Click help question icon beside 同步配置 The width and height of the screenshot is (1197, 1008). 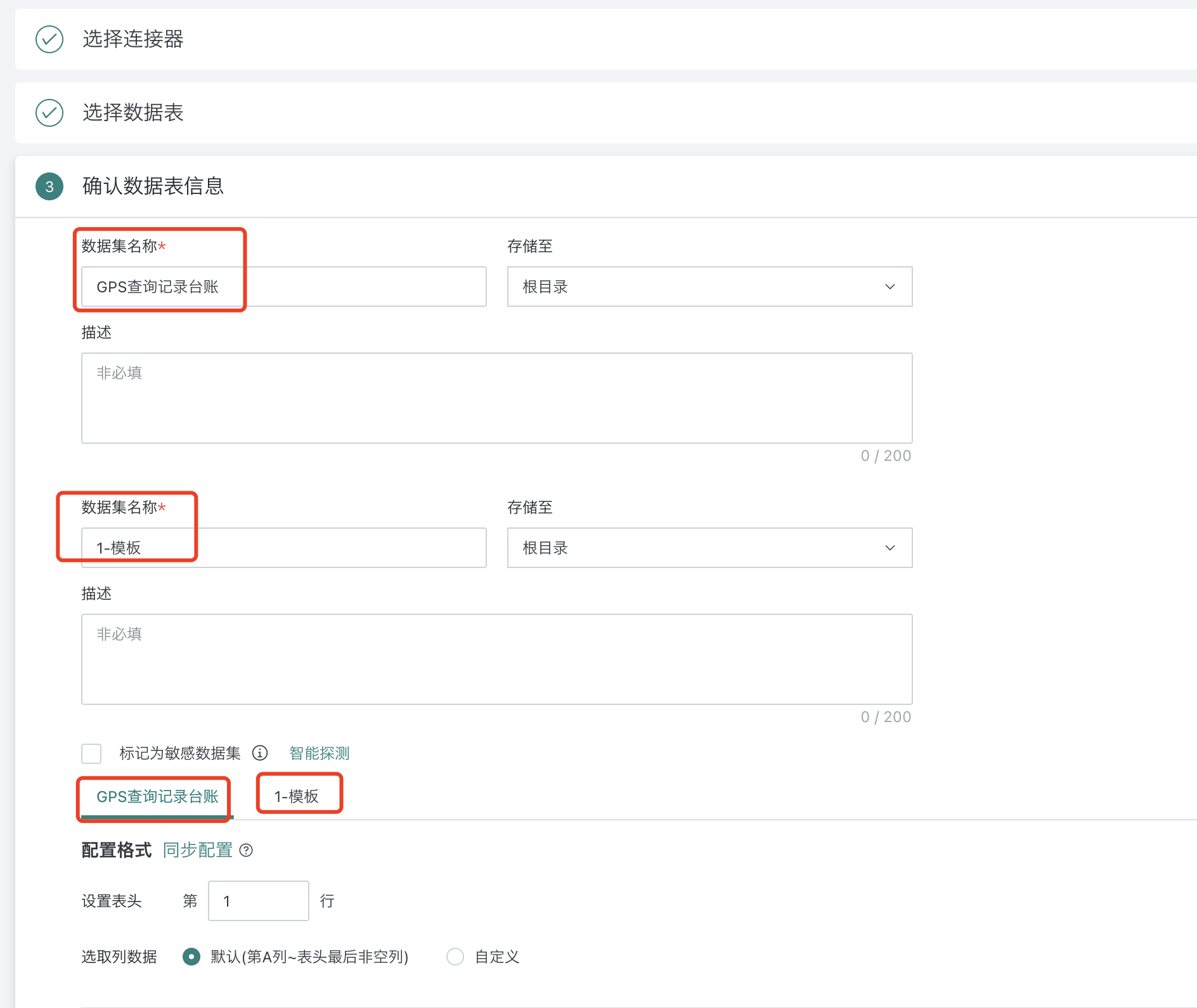pyautogui.click(x=247, y=851)
